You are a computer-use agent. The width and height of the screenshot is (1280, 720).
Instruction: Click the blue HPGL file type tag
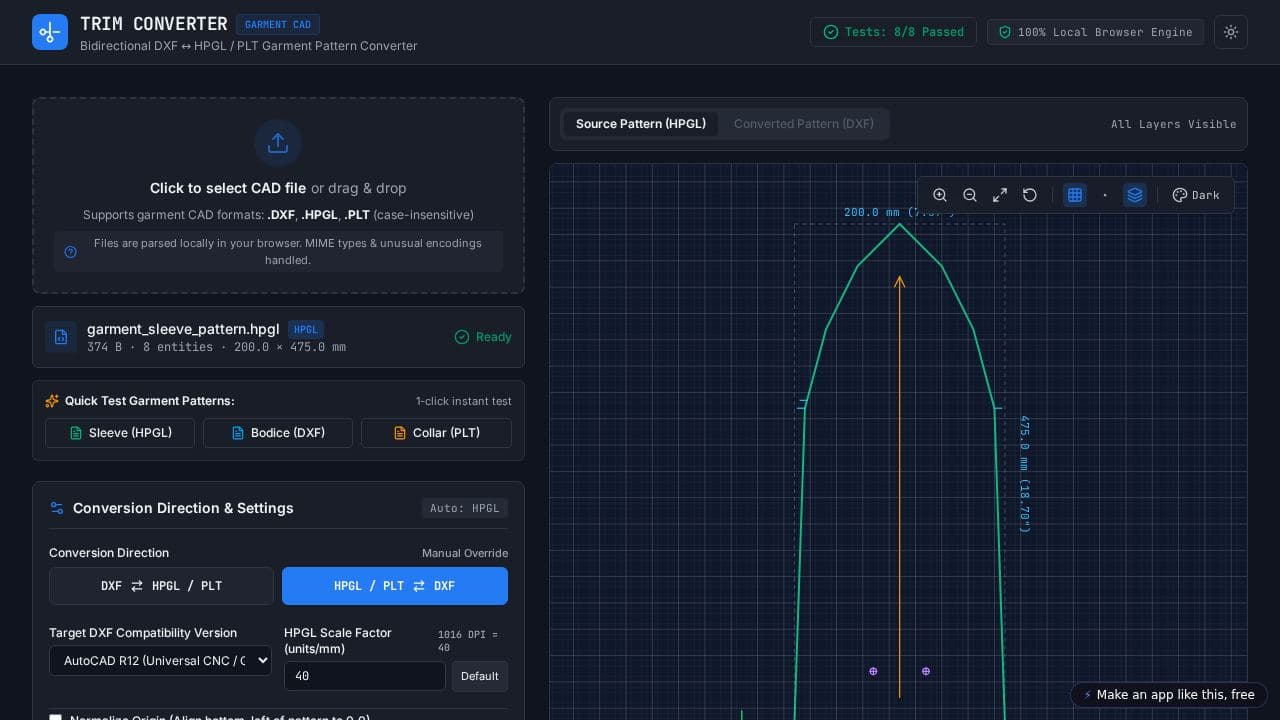(306, 329)
